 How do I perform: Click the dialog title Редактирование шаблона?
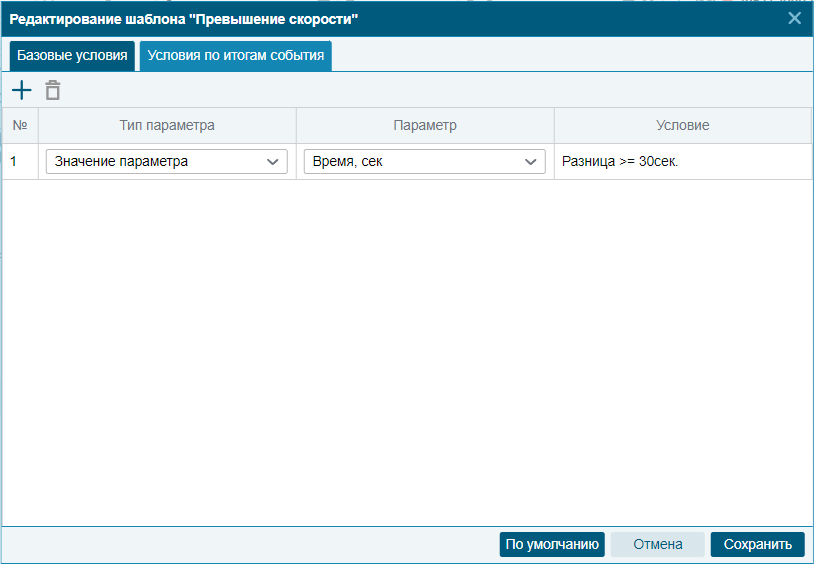pyautogui.click(x=184, y=19)
